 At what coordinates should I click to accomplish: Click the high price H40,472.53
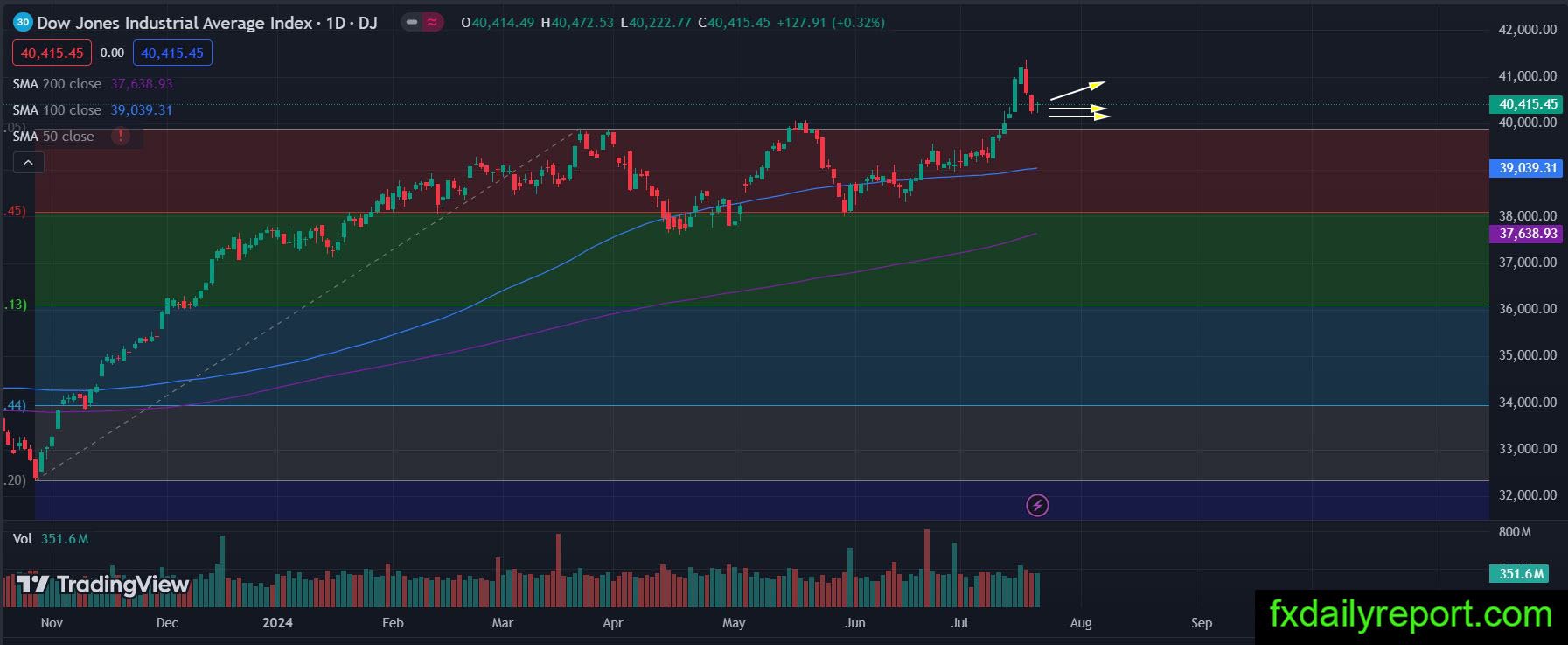577,23
